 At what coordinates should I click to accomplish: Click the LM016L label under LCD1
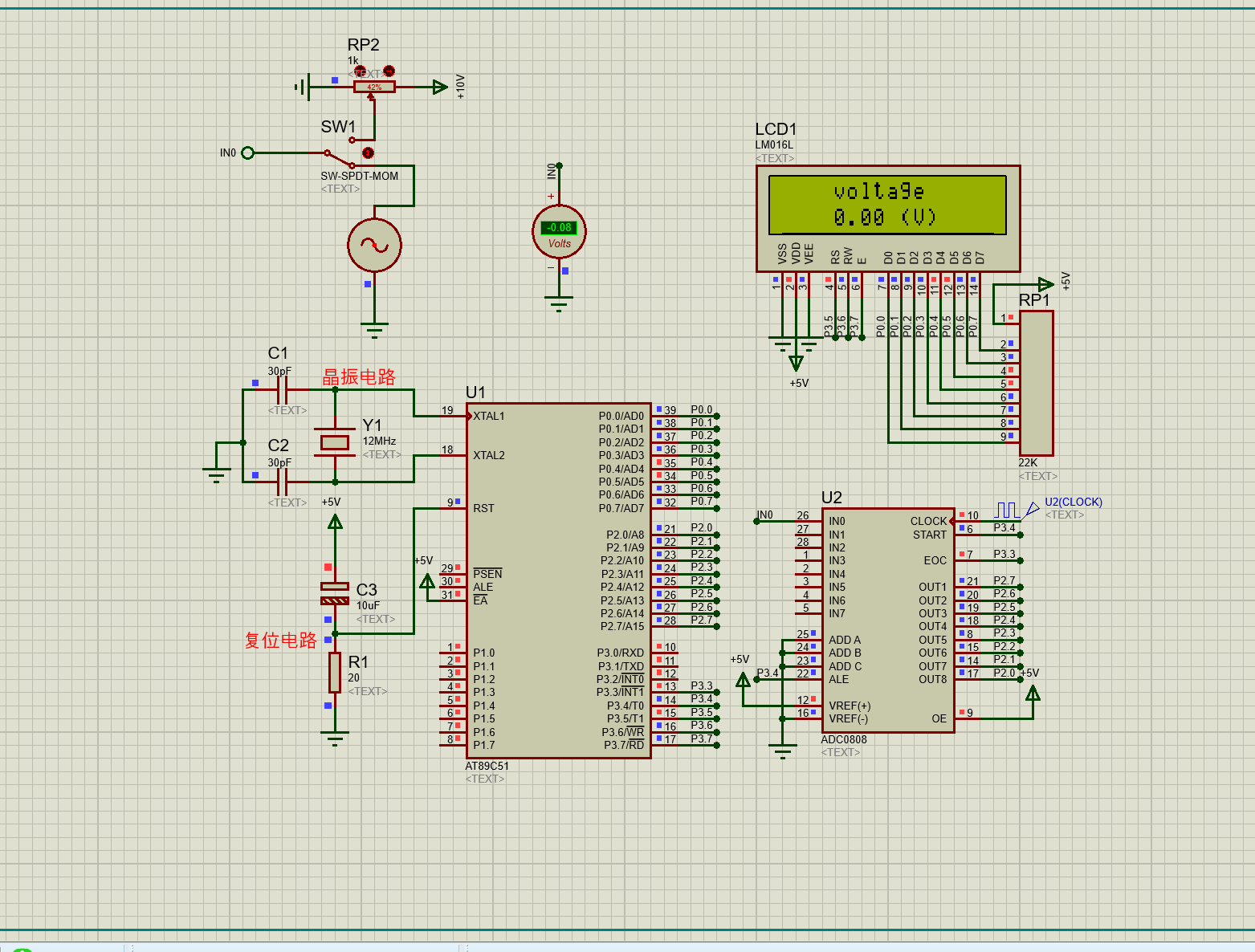pos(774,145)
